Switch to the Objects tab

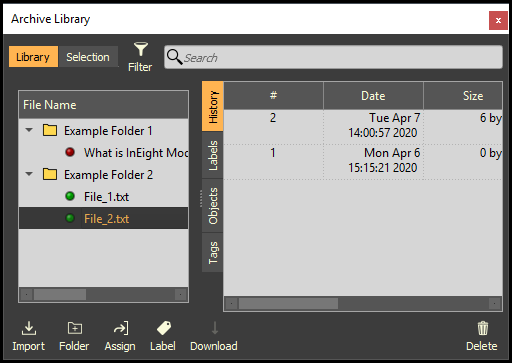pos(213,206)
